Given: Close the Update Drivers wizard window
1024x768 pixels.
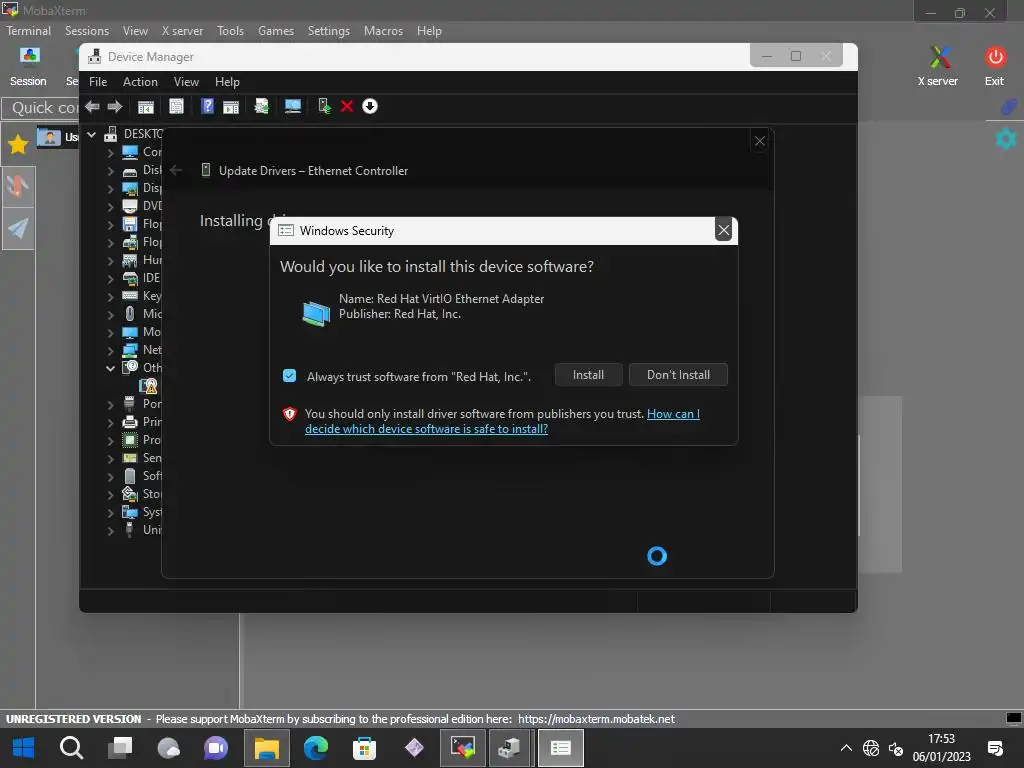Looking at the screenshot, I should coord(760,141).
